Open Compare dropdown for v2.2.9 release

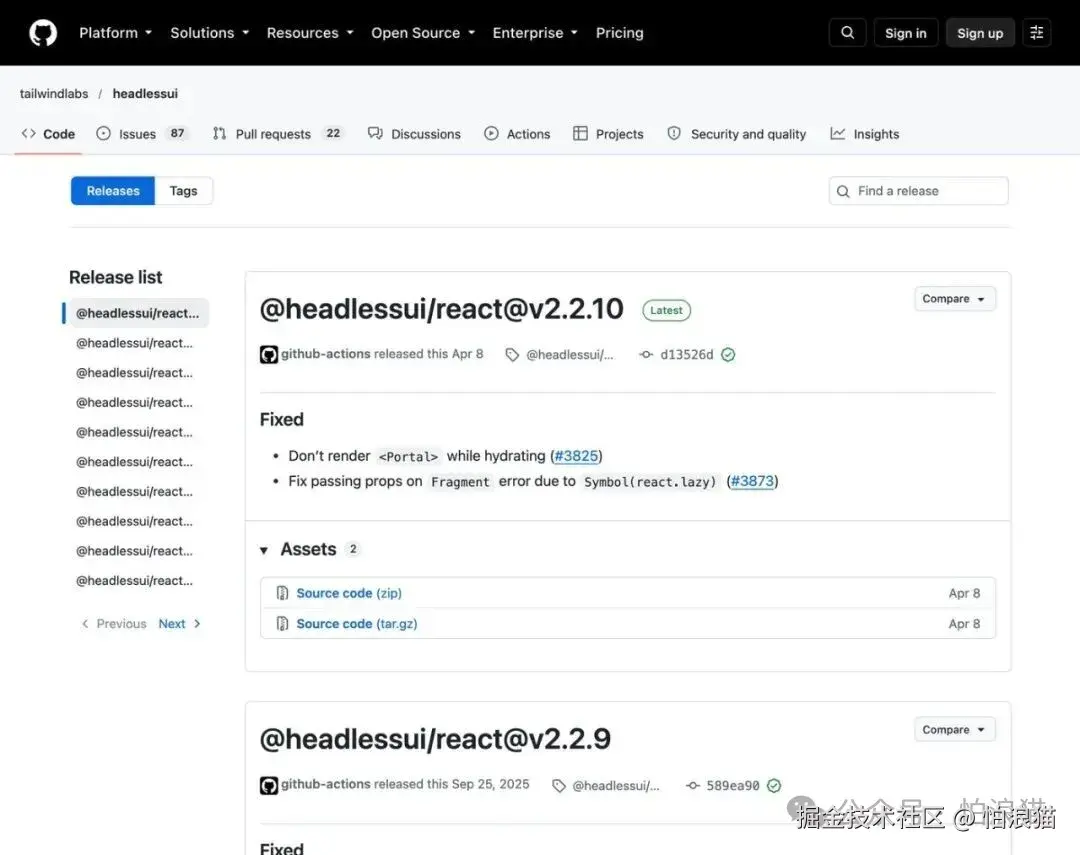[955, 730]
